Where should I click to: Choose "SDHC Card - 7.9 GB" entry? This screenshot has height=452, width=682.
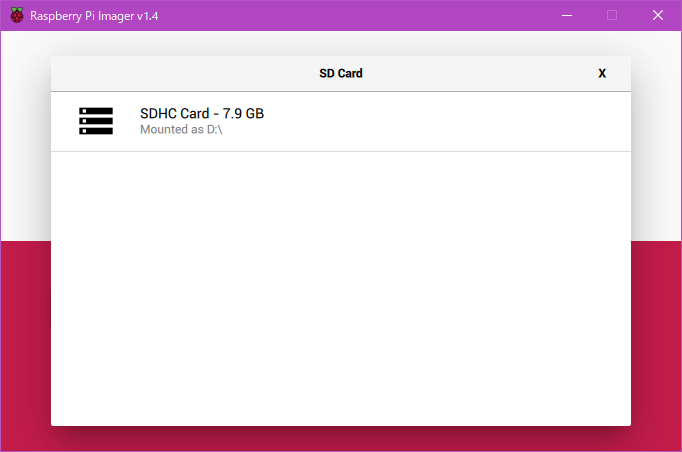pos(341,121)
